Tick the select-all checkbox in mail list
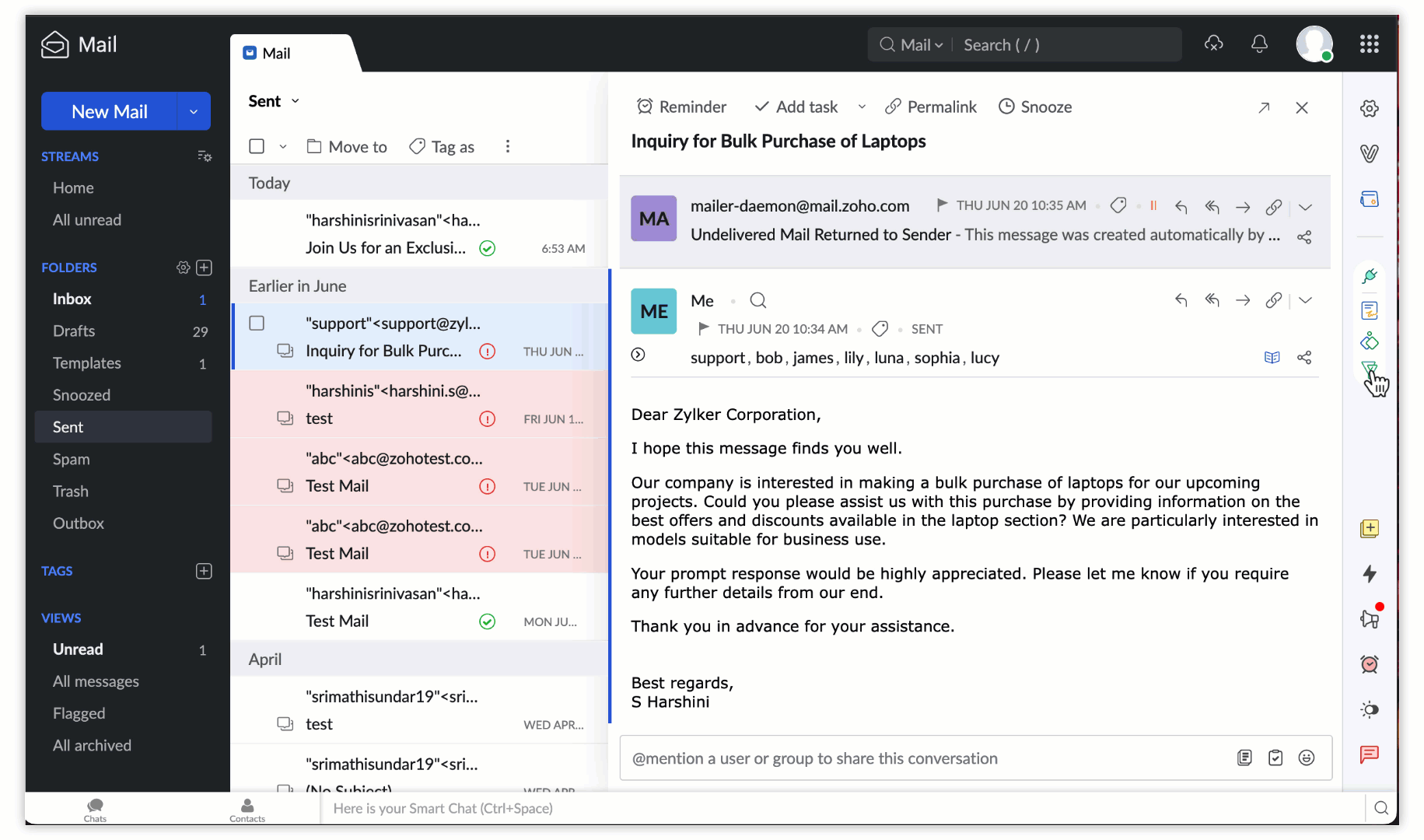This screenshot has width=1424, height=840. (x=257, y=146)
